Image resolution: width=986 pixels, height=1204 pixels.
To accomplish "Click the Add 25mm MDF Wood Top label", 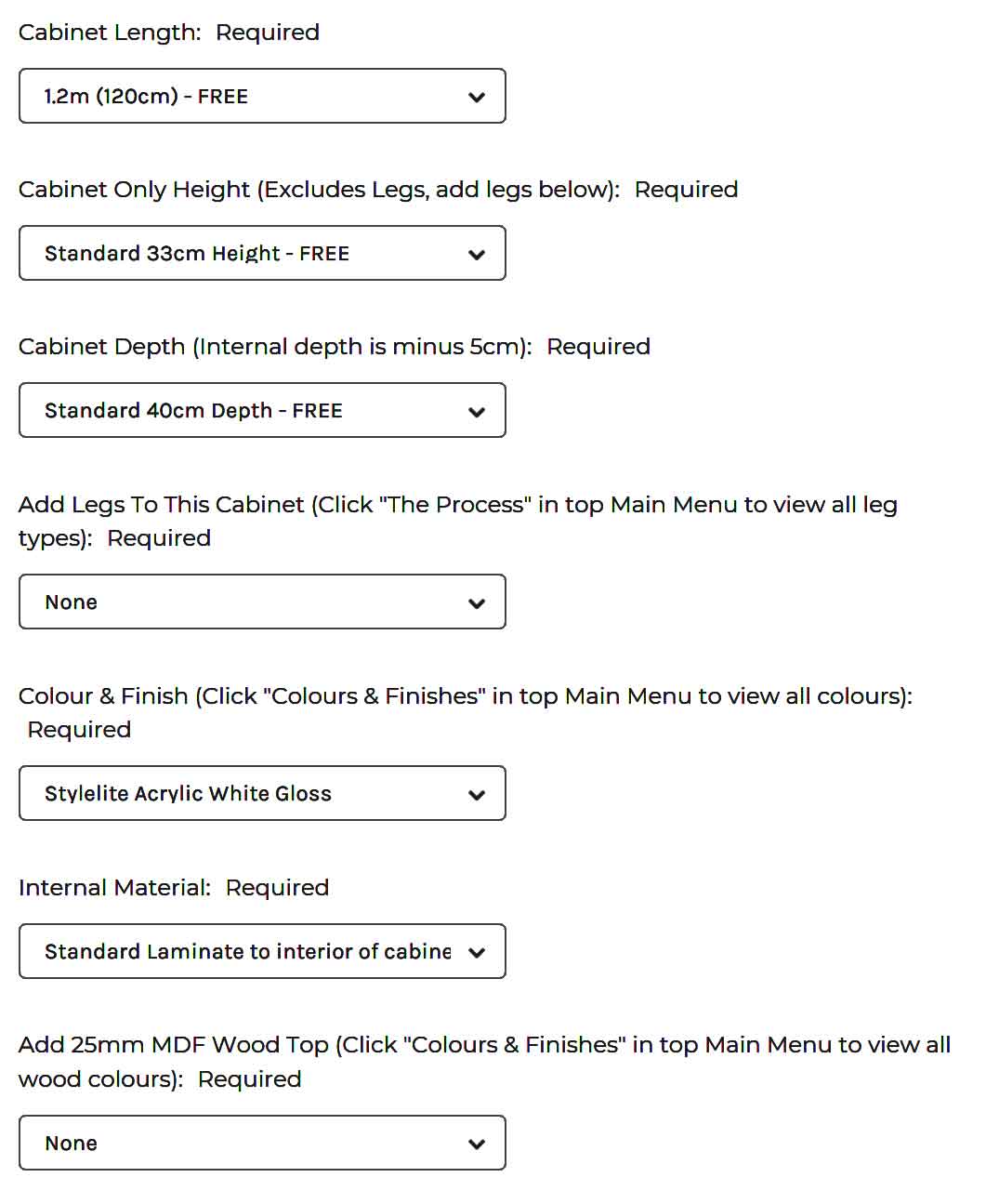I will tap(483, 1045).
